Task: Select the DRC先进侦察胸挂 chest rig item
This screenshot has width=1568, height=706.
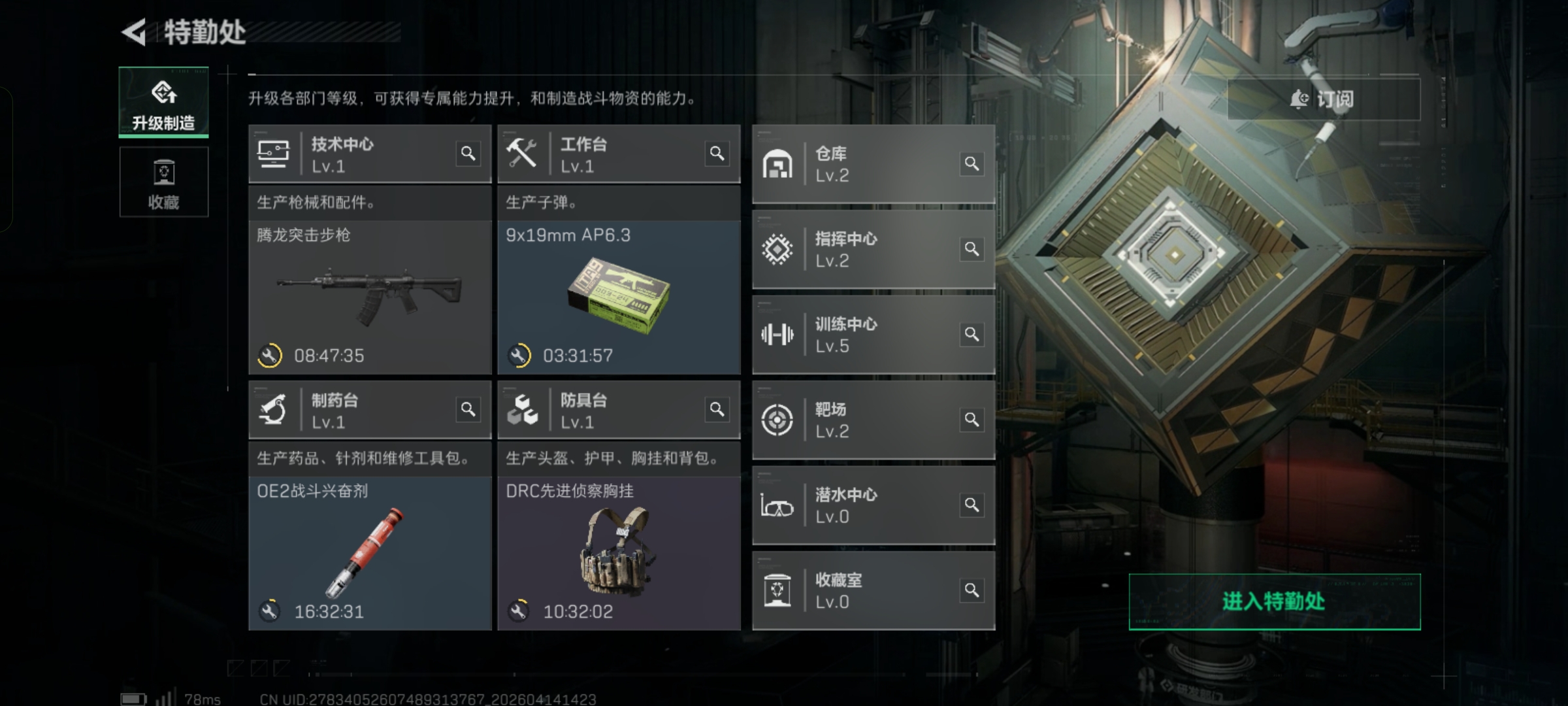Action: (619, 553)
